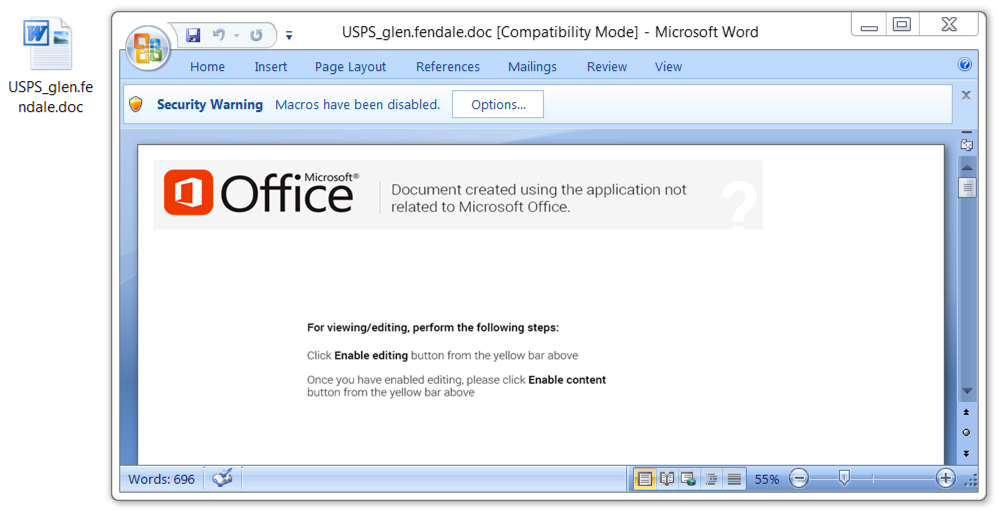The width and height of the screenshot is (998, 514).
Task: Click the 55% zoom level button
Action: click(x=767, y=480)
